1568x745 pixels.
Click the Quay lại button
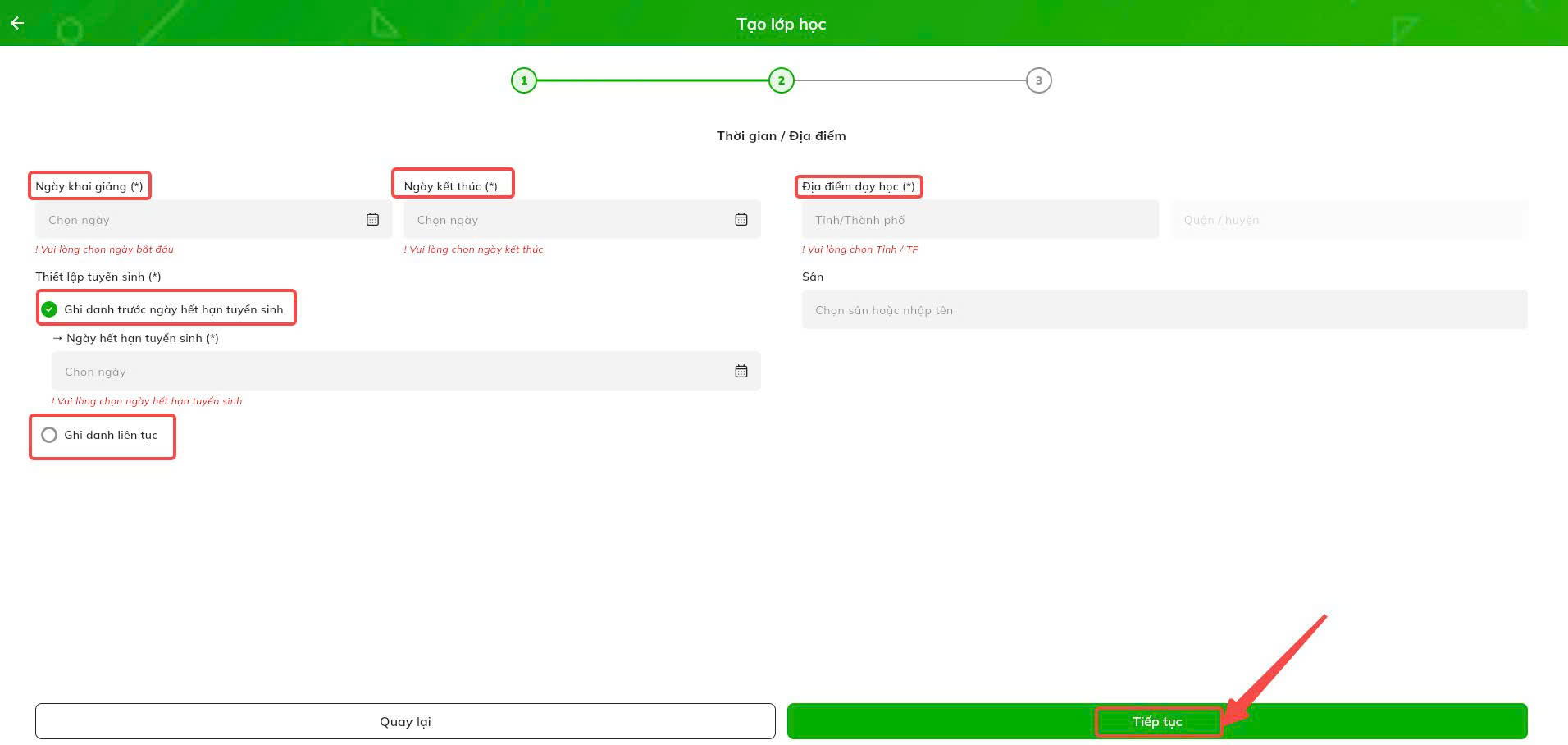(405, 721)
